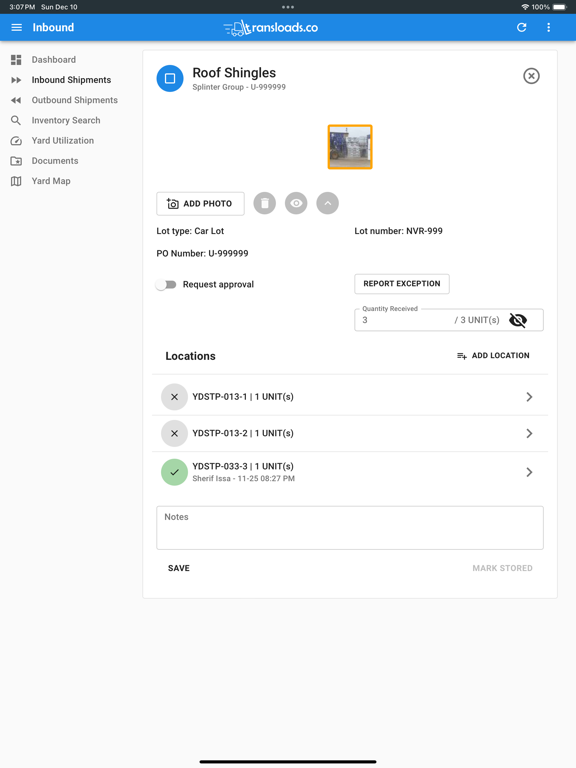Image resolution: width=576 pixels, height=768 pixels.
Task: Click the Roof Shingles title
Action: pyautogui.click(x=234, y=72)
